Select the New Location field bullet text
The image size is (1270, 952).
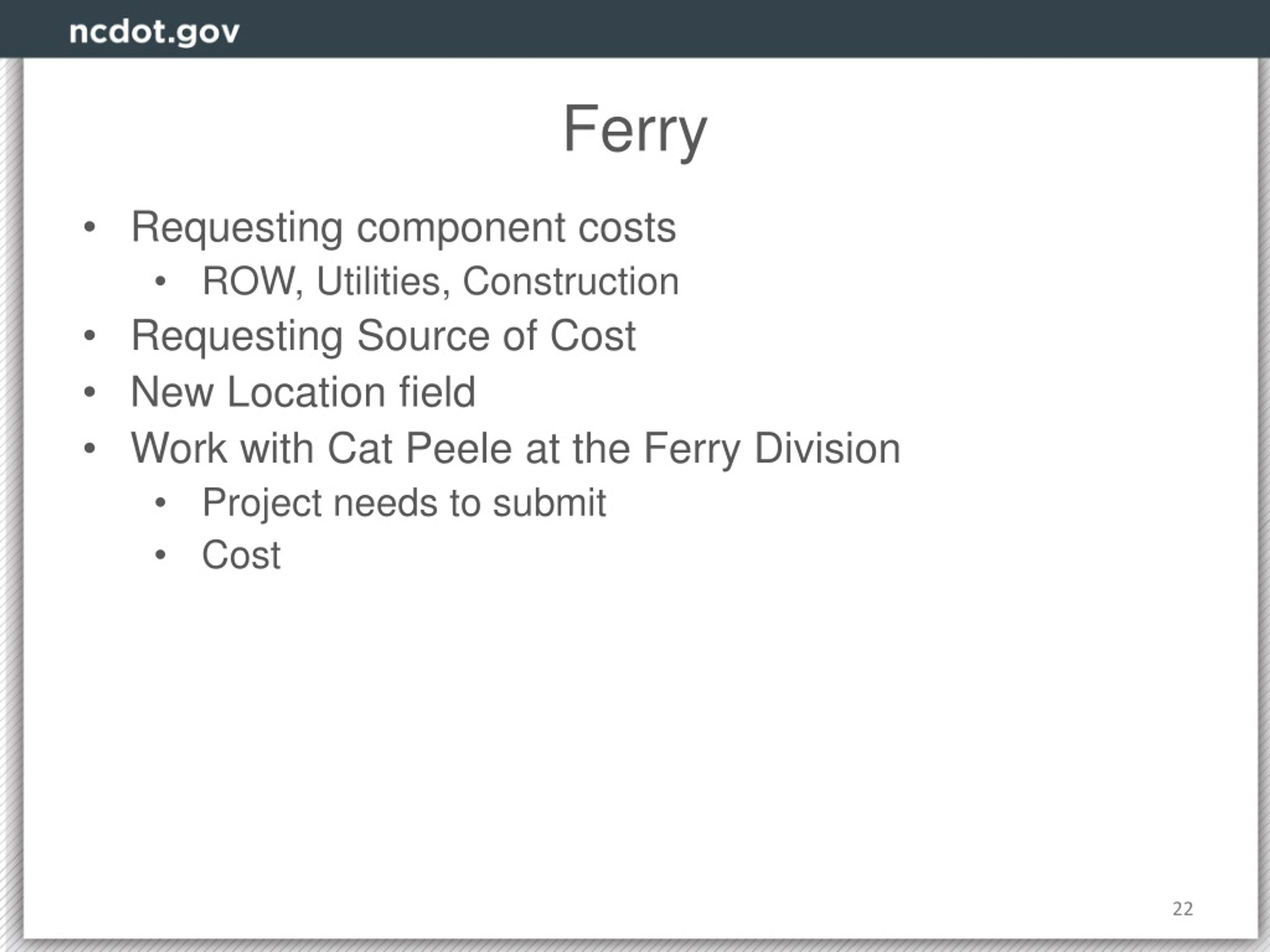pyautogui.click(x=303, y=392)
